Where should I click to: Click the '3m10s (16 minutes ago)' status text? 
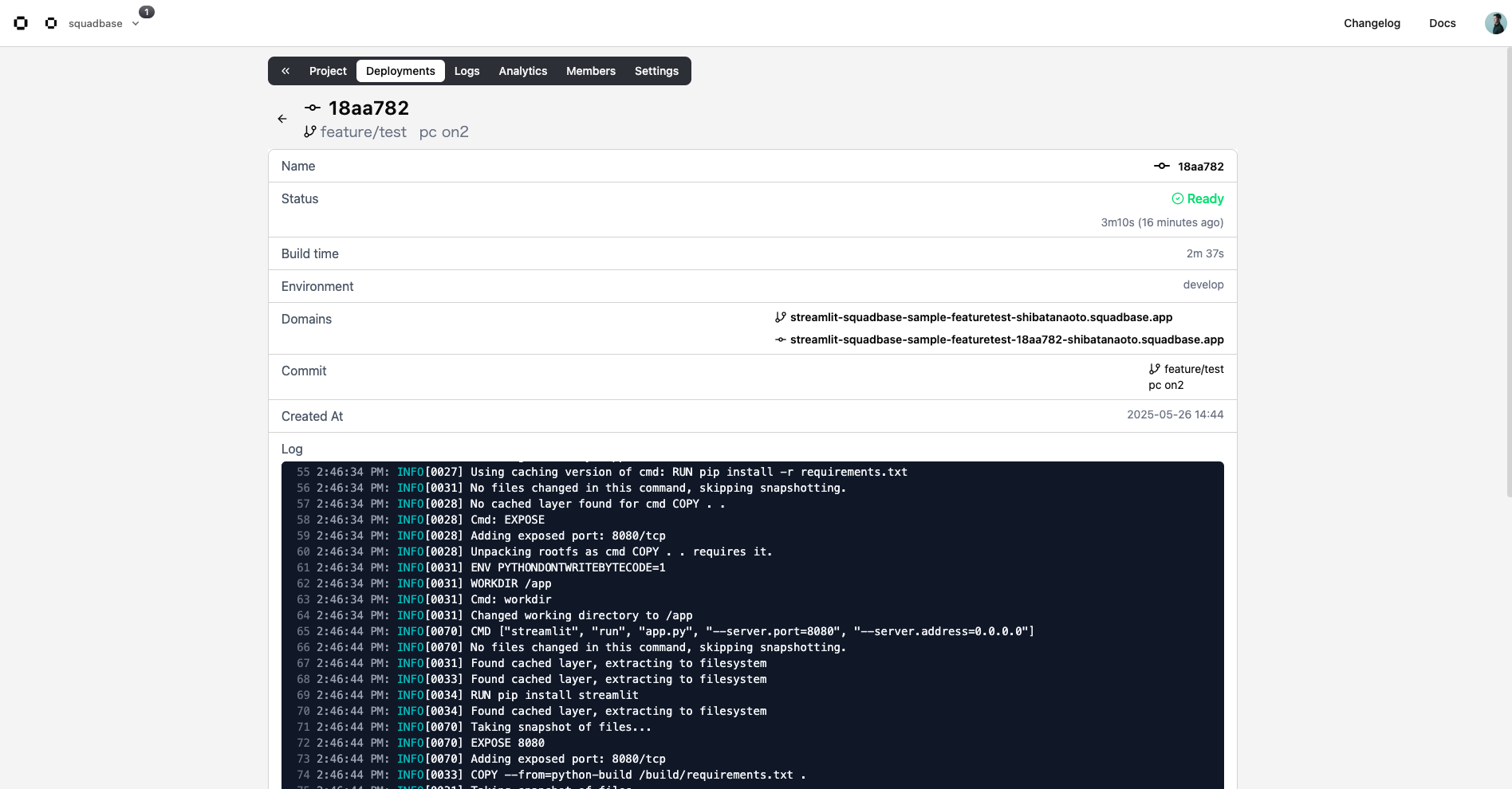click(1162, 222)
